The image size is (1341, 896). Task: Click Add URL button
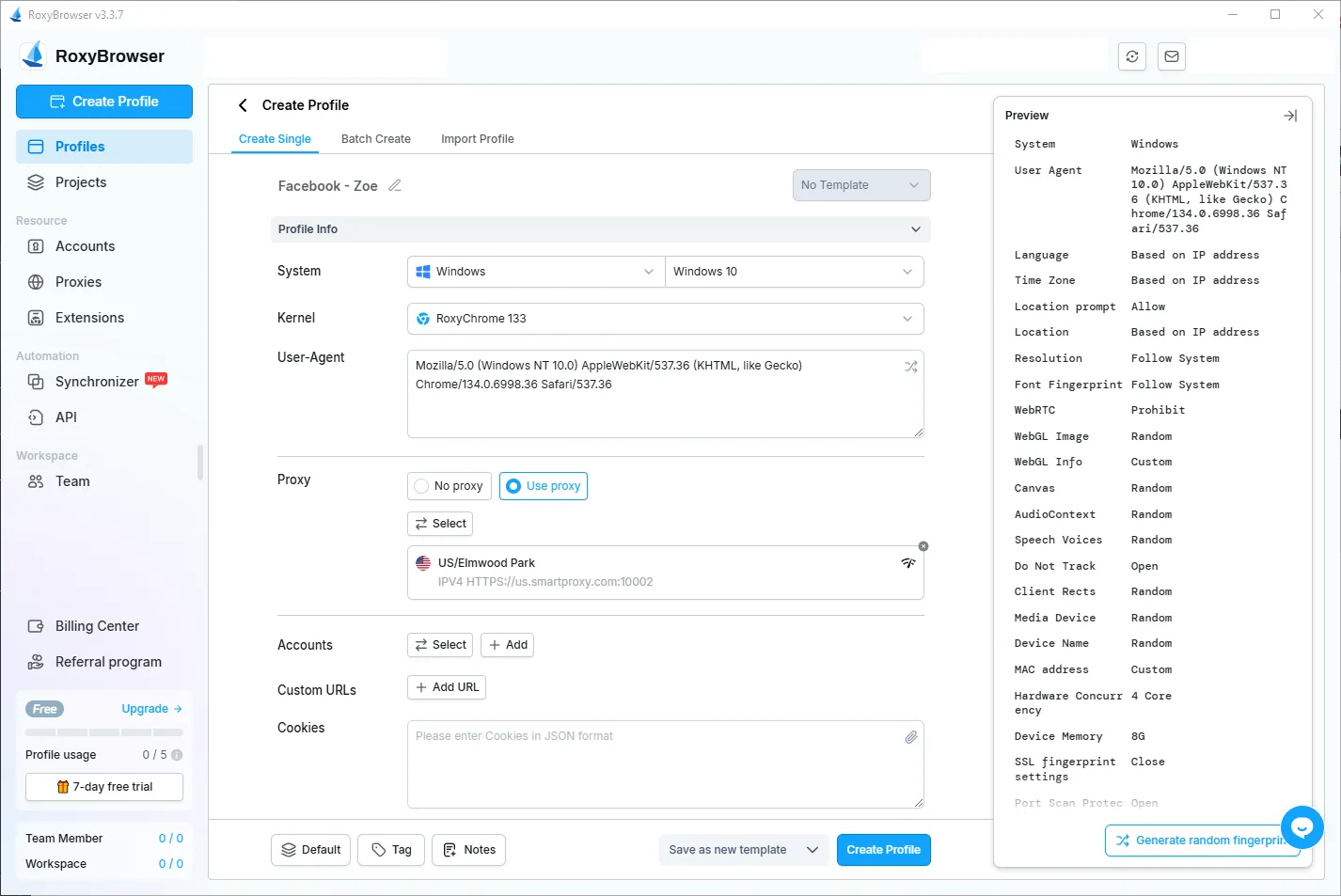(447, 687)
